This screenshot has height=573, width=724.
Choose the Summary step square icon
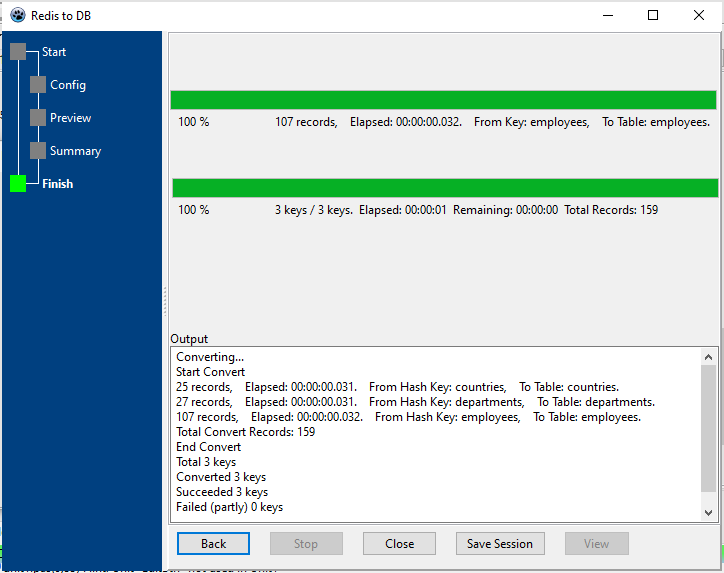[x=38, y=151]
